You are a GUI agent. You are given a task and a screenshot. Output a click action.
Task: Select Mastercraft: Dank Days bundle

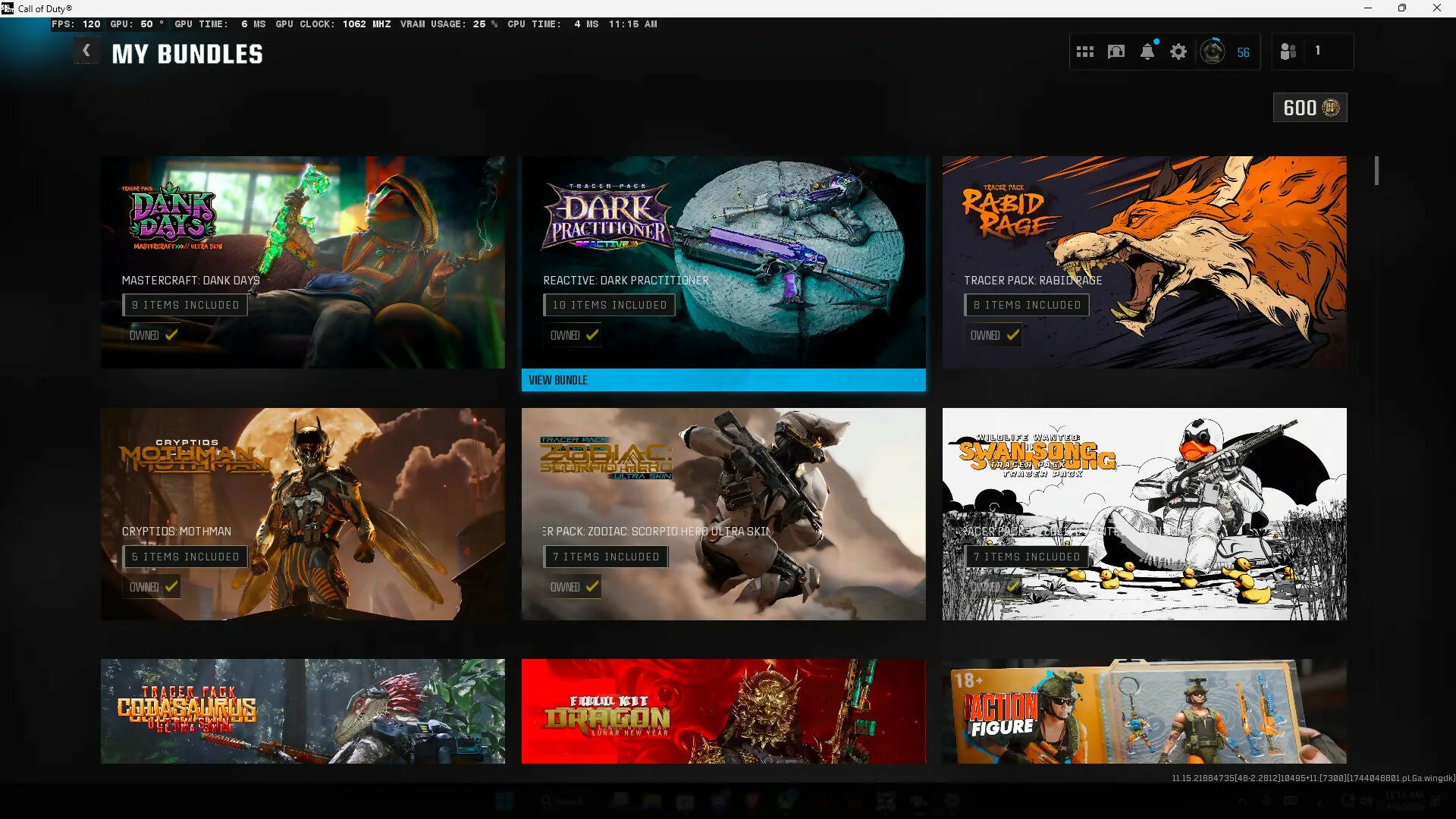pyautogui.click(x=303, y=262)
